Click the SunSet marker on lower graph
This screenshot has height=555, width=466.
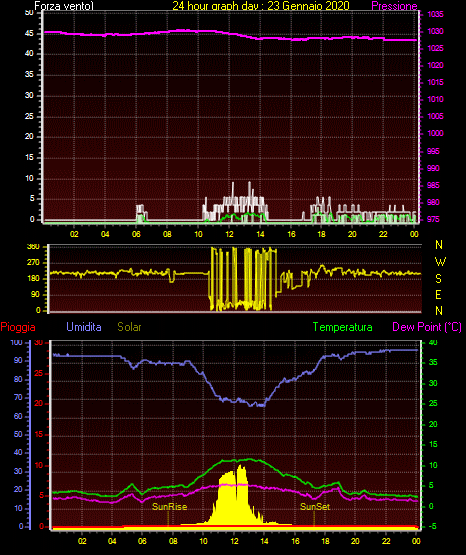315,507
